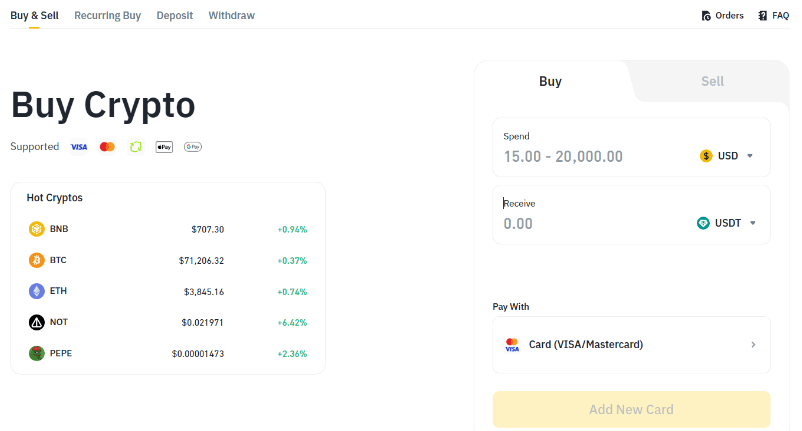Click the +0.94% BNB change

click(x=292, y=230)
